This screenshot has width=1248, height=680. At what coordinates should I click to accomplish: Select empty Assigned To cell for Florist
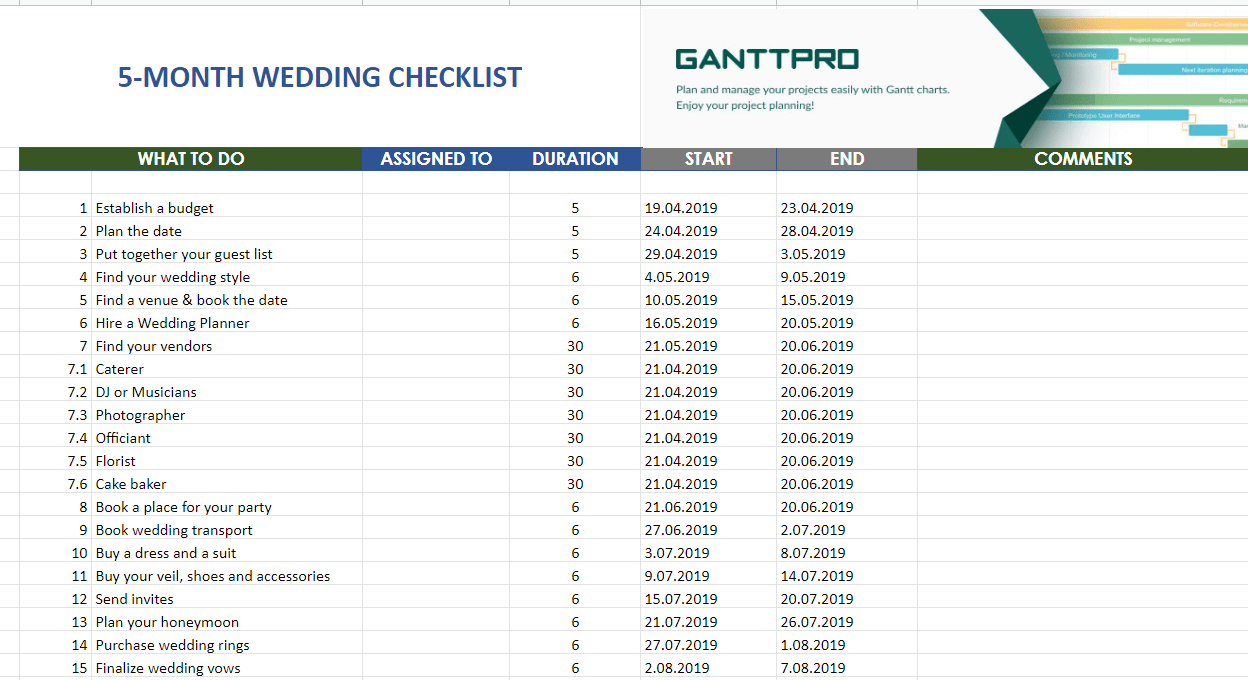[436, 461]
